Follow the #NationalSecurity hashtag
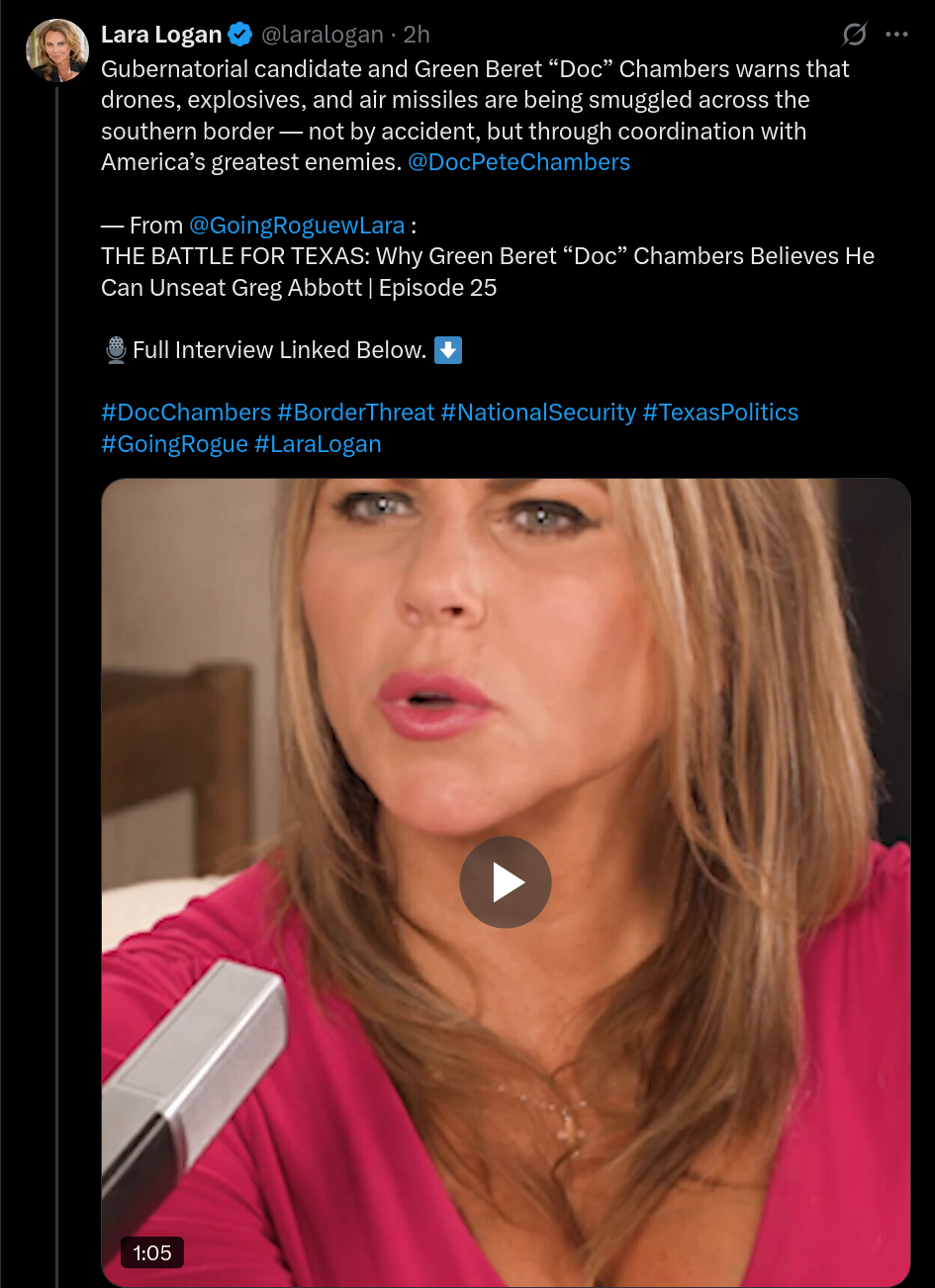The height and width of the screenshot is (1288, 935). click(538, 413)
